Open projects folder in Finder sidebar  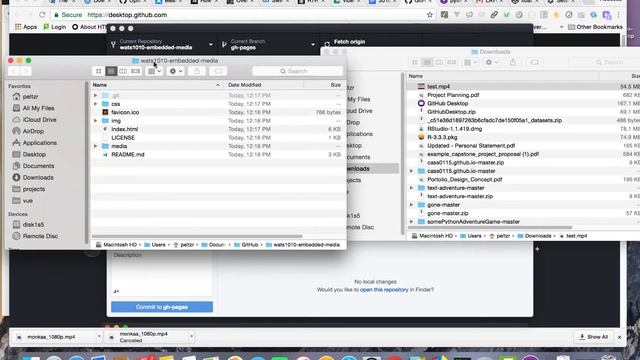(x=29, y=189)
